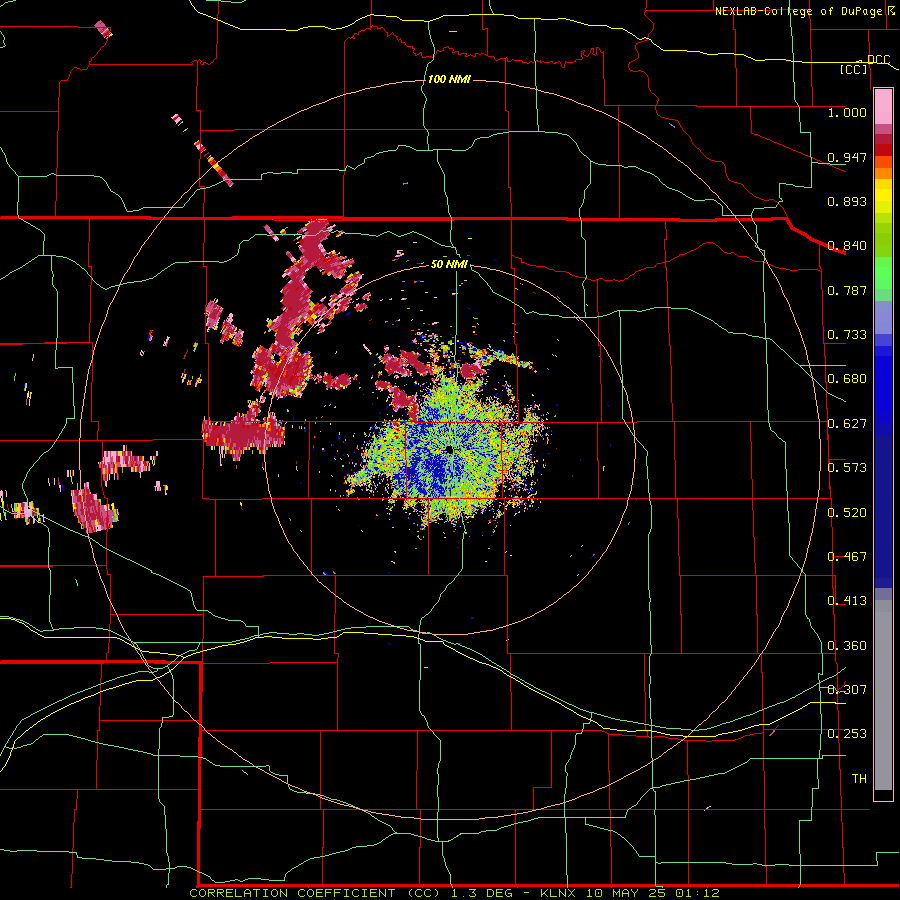900x900 pixels.
Task: Click the 0.307 scale value
Action: (847, 690)
